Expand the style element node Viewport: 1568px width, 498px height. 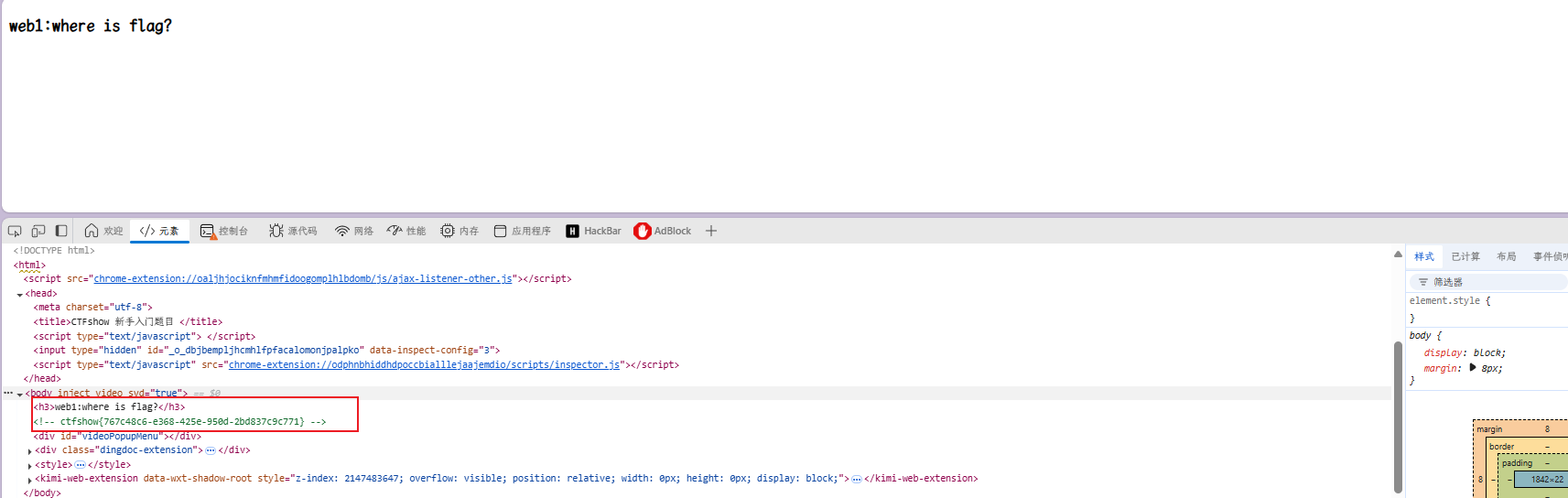pyautogui.click(x=30, y=466)
